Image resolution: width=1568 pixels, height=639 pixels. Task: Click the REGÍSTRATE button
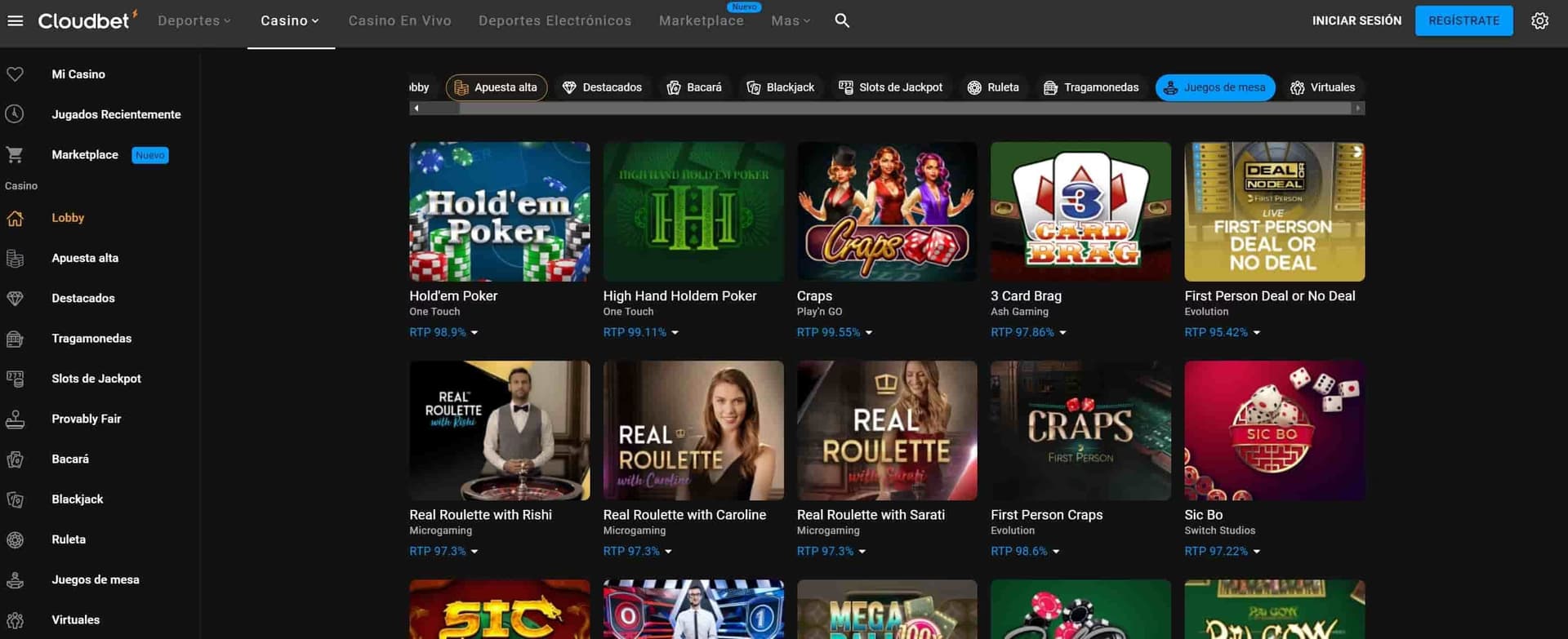pos(1463,20)
